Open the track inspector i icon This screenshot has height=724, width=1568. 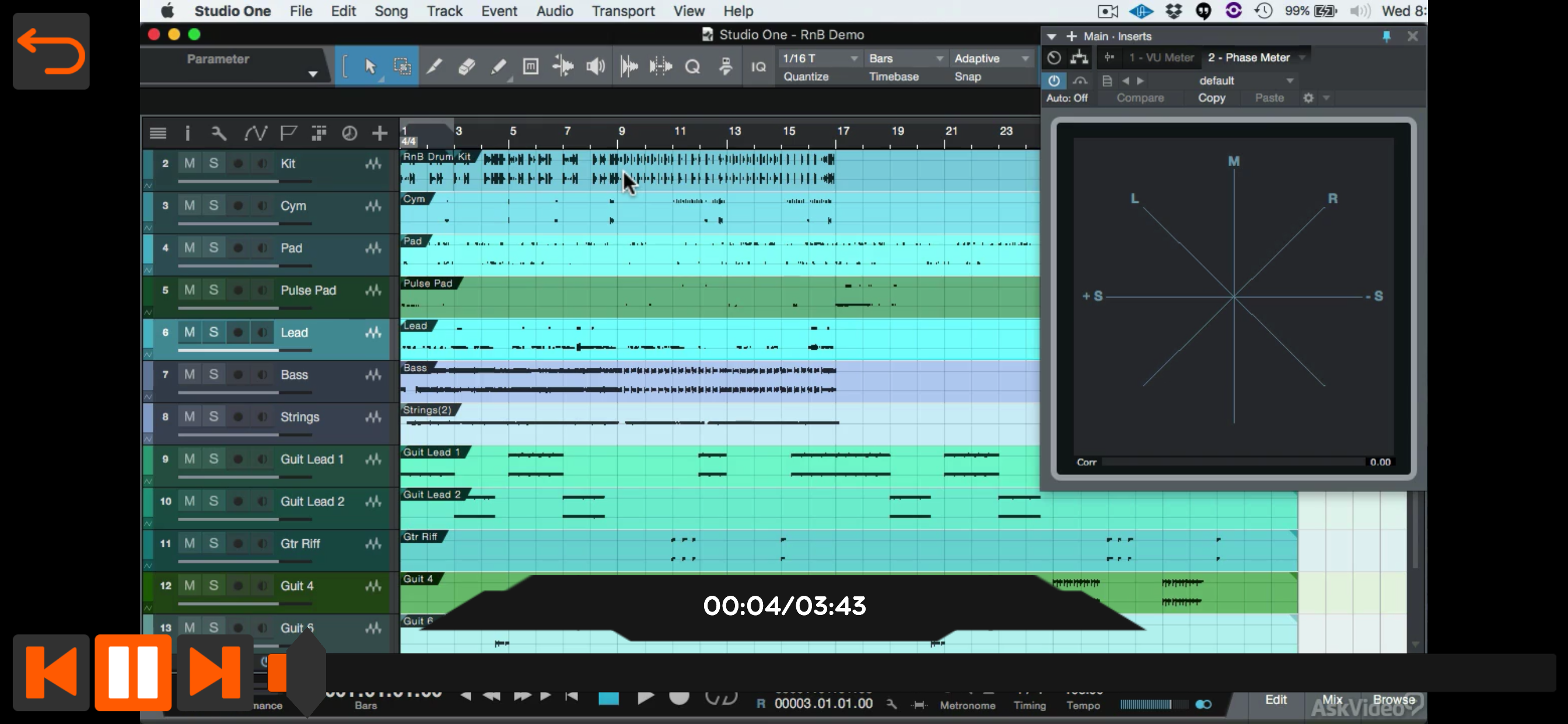coord(187,133)
